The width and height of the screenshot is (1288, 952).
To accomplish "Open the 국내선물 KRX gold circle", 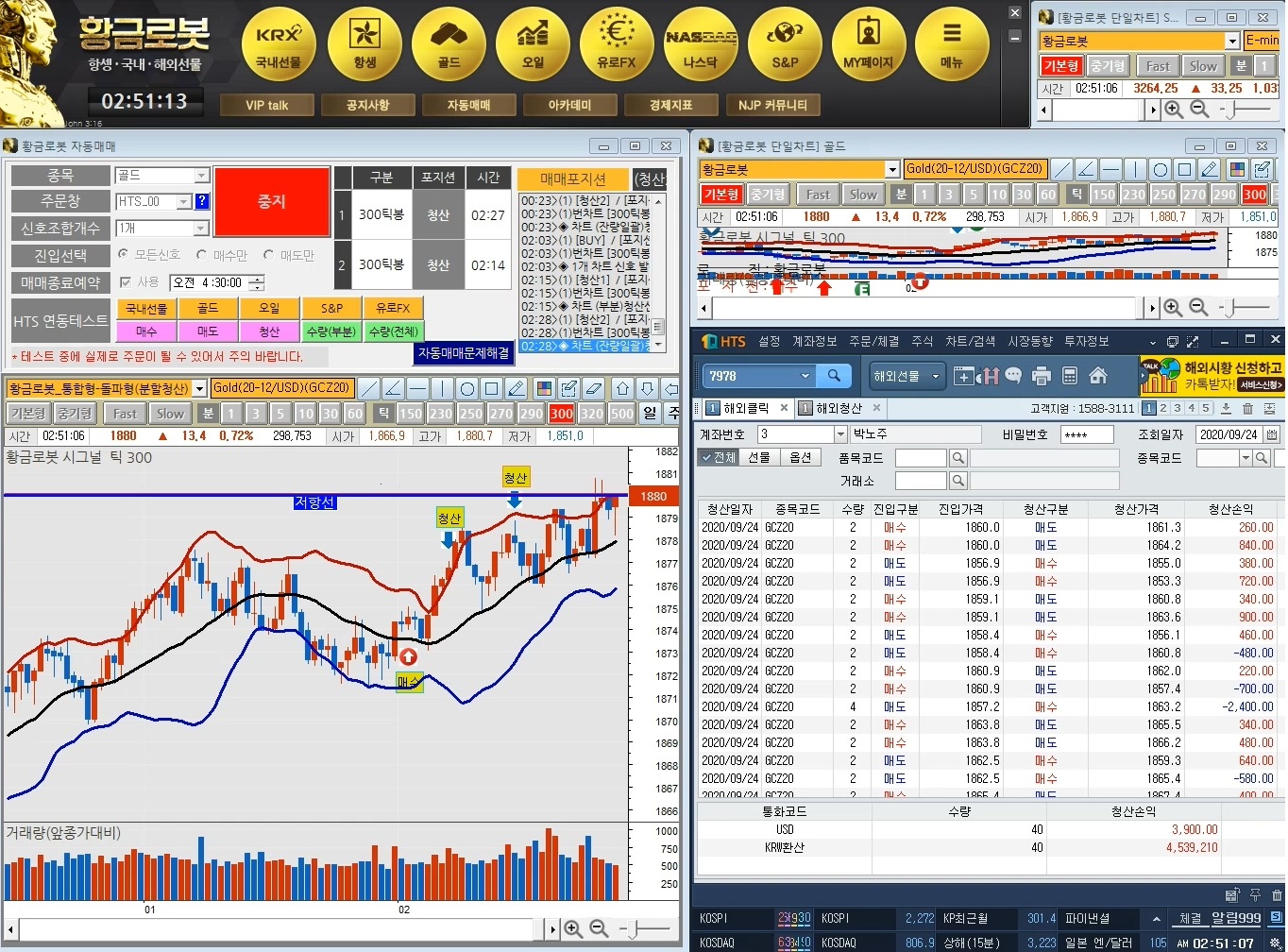I will (279, 44).
